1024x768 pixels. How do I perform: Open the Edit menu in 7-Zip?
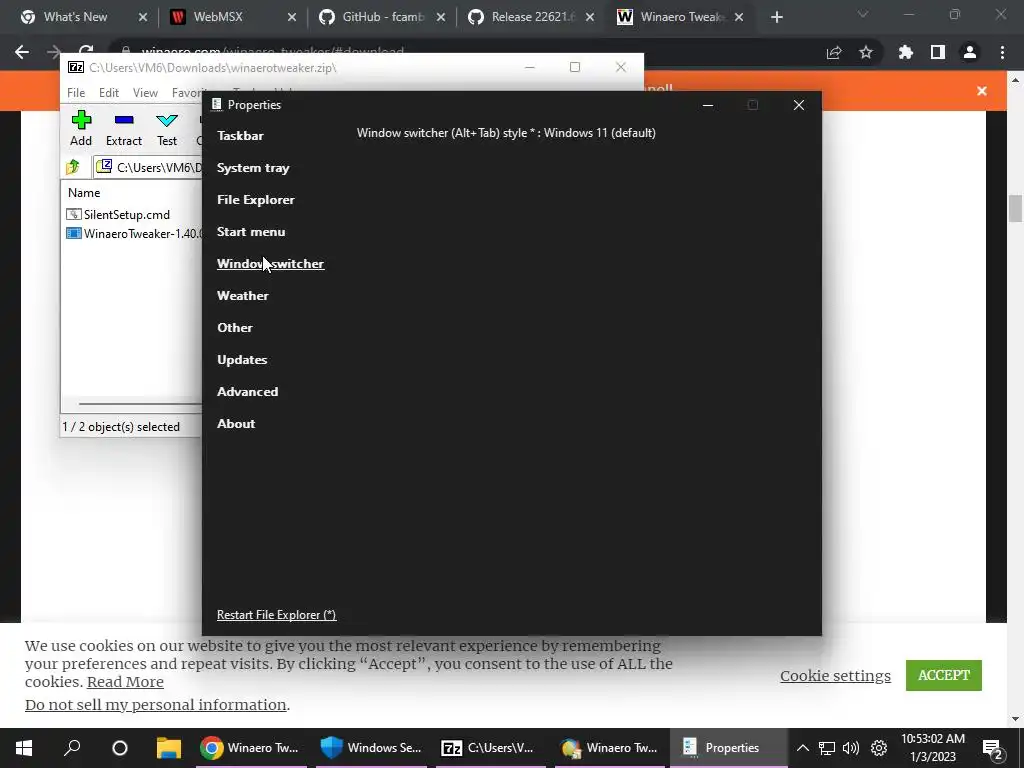[108, 93]
